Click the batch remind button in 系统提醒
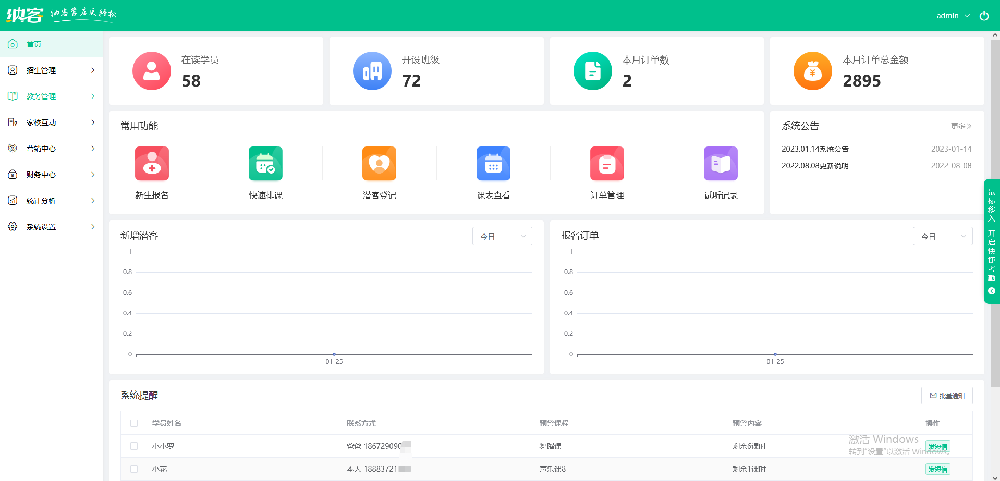The image size is (1000, 481). 947,396
